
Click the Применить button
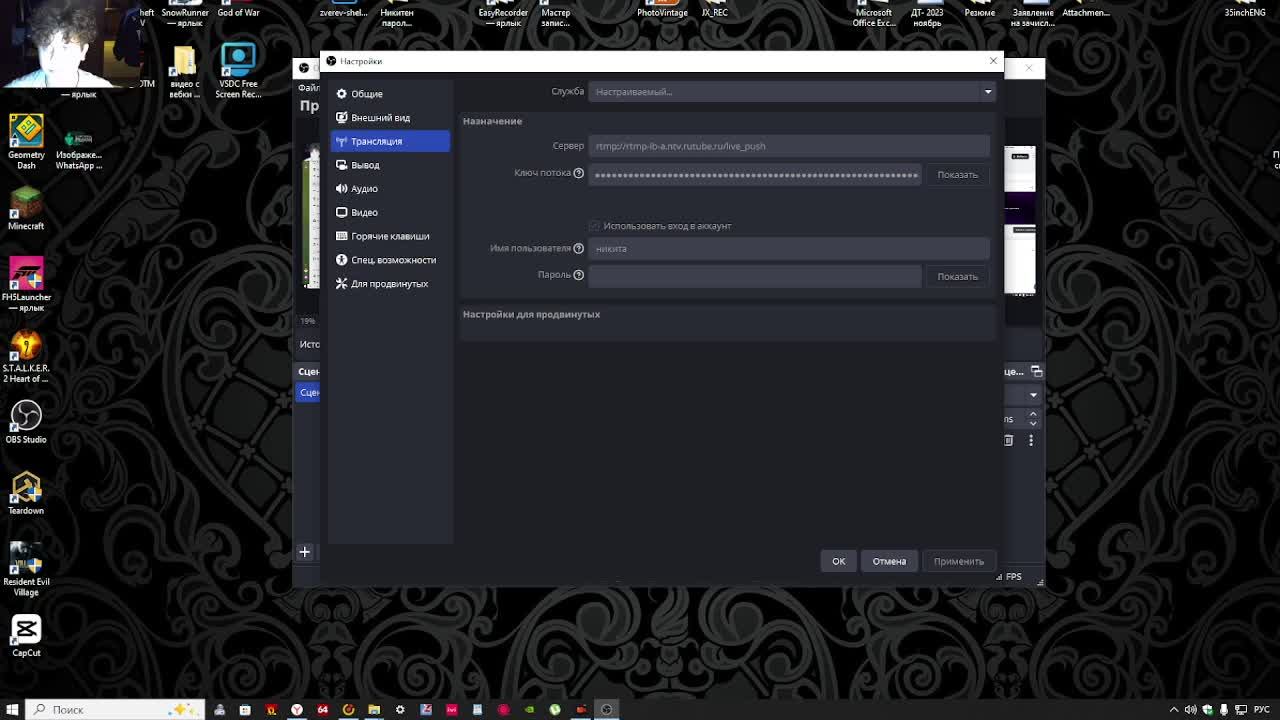point(959,561)
